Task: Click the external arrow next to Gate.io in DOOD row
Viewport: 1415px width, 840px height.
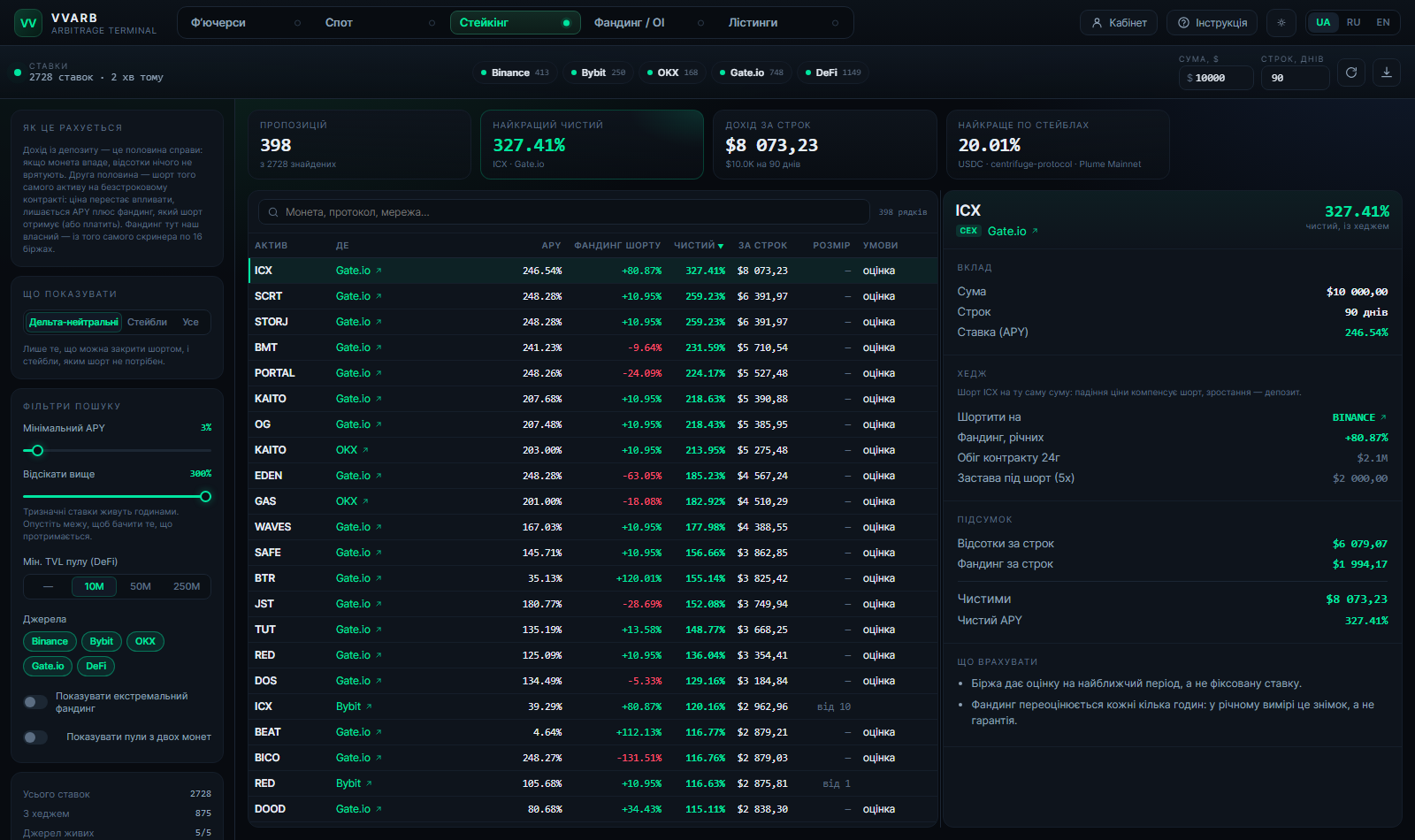Action: tap(379, 809)
